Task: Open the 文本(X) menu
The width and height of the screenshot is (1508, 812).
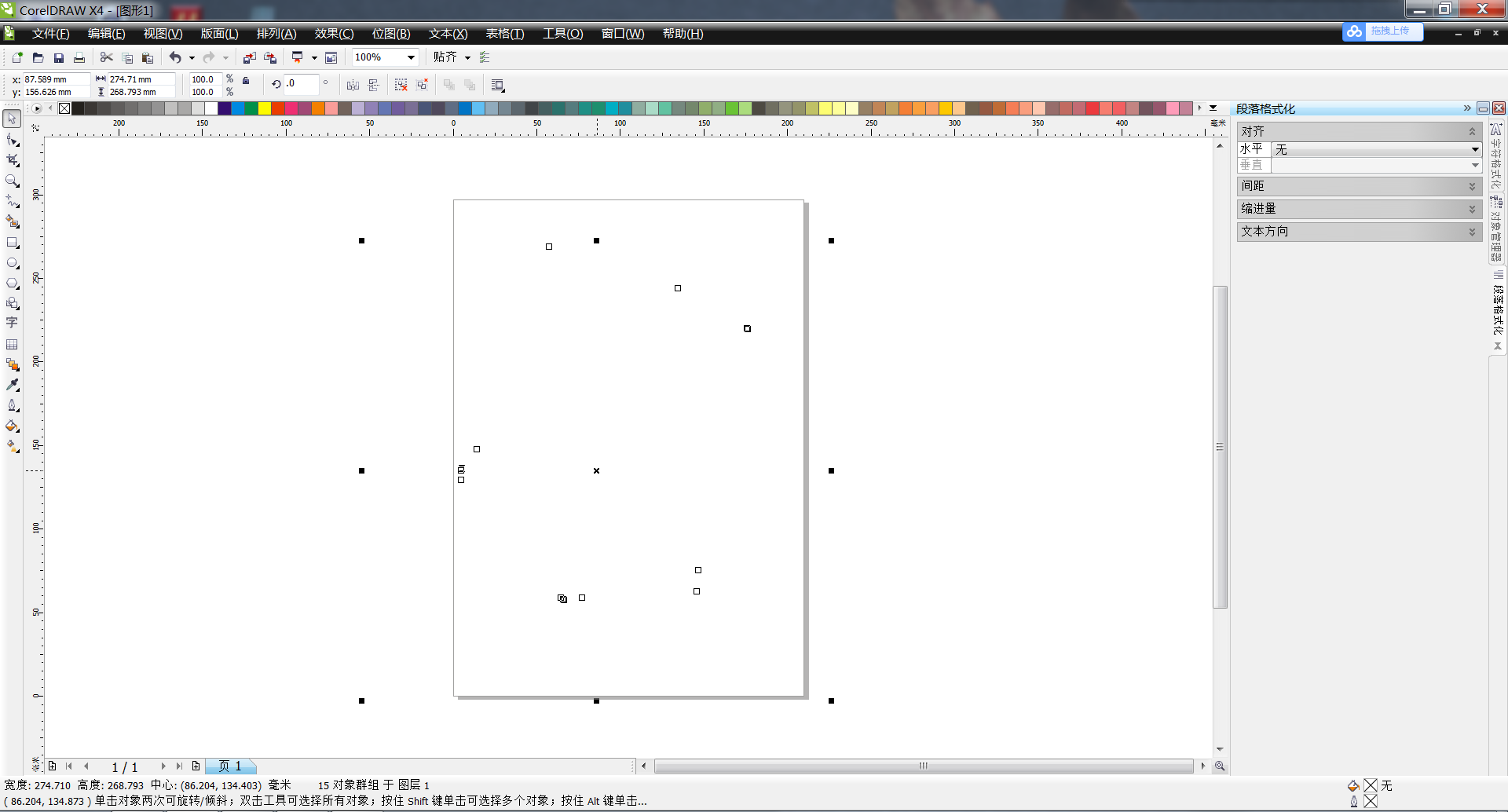Action: 448,34
